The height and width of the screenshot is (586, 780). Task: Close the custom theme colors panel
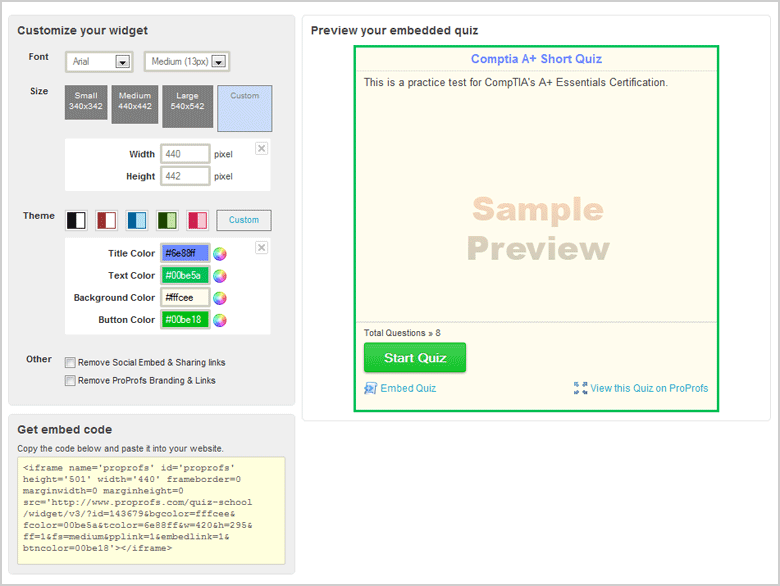(x=262, y=247)
